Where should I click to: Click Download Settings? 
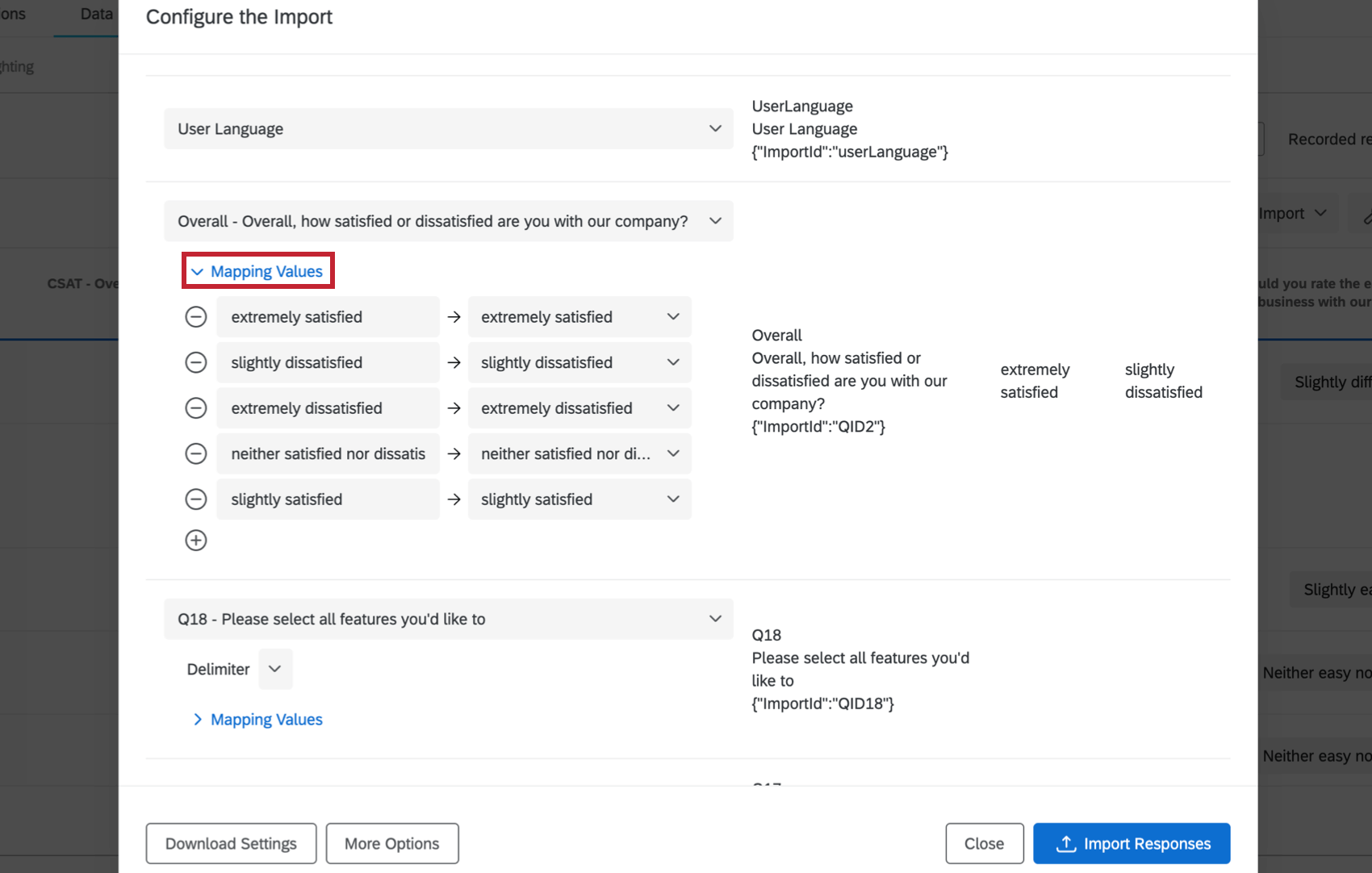point(231,843)
